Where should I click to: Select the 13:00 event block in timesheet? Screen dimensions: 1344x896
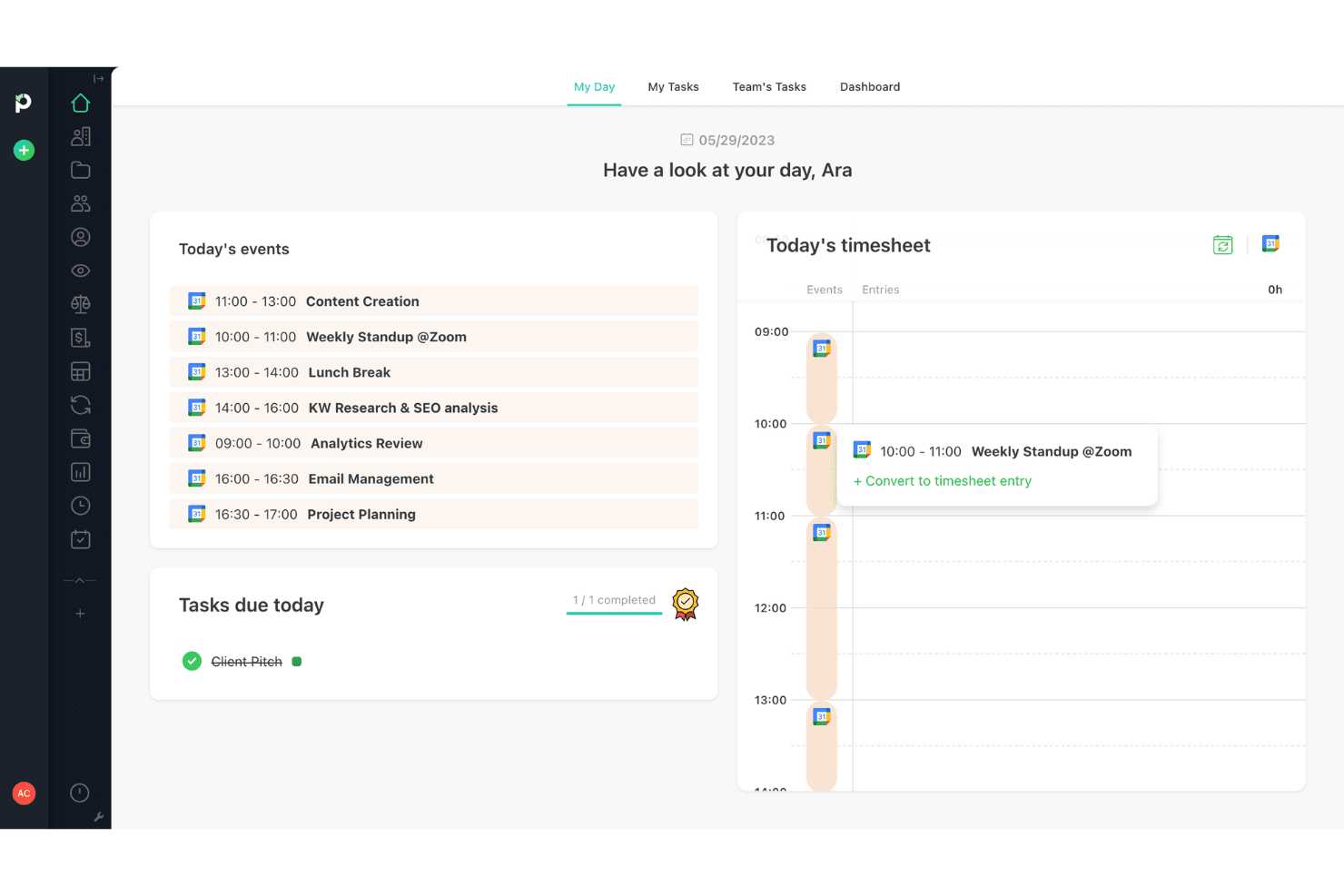pyautogui.click(x=822, y=746)
